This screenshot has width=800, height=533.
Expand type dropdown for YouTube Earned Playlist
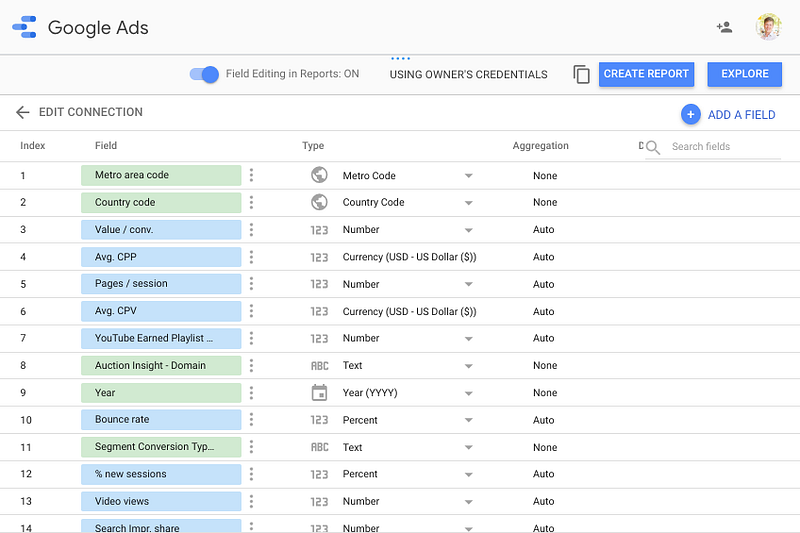click(x=468, y=339)
